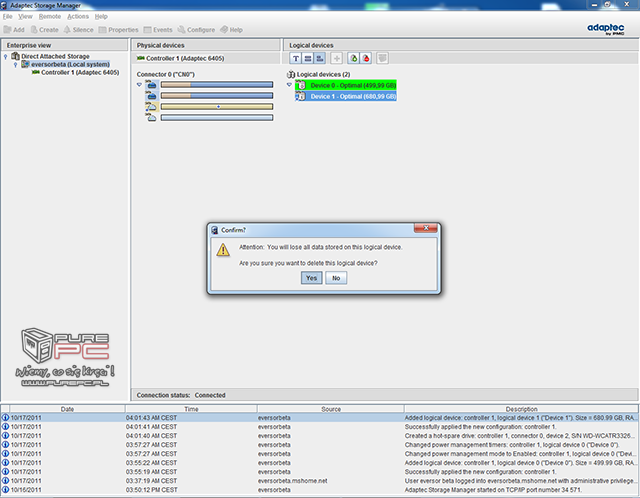Click the Help toolbar button with book icon

click(231, 30)
